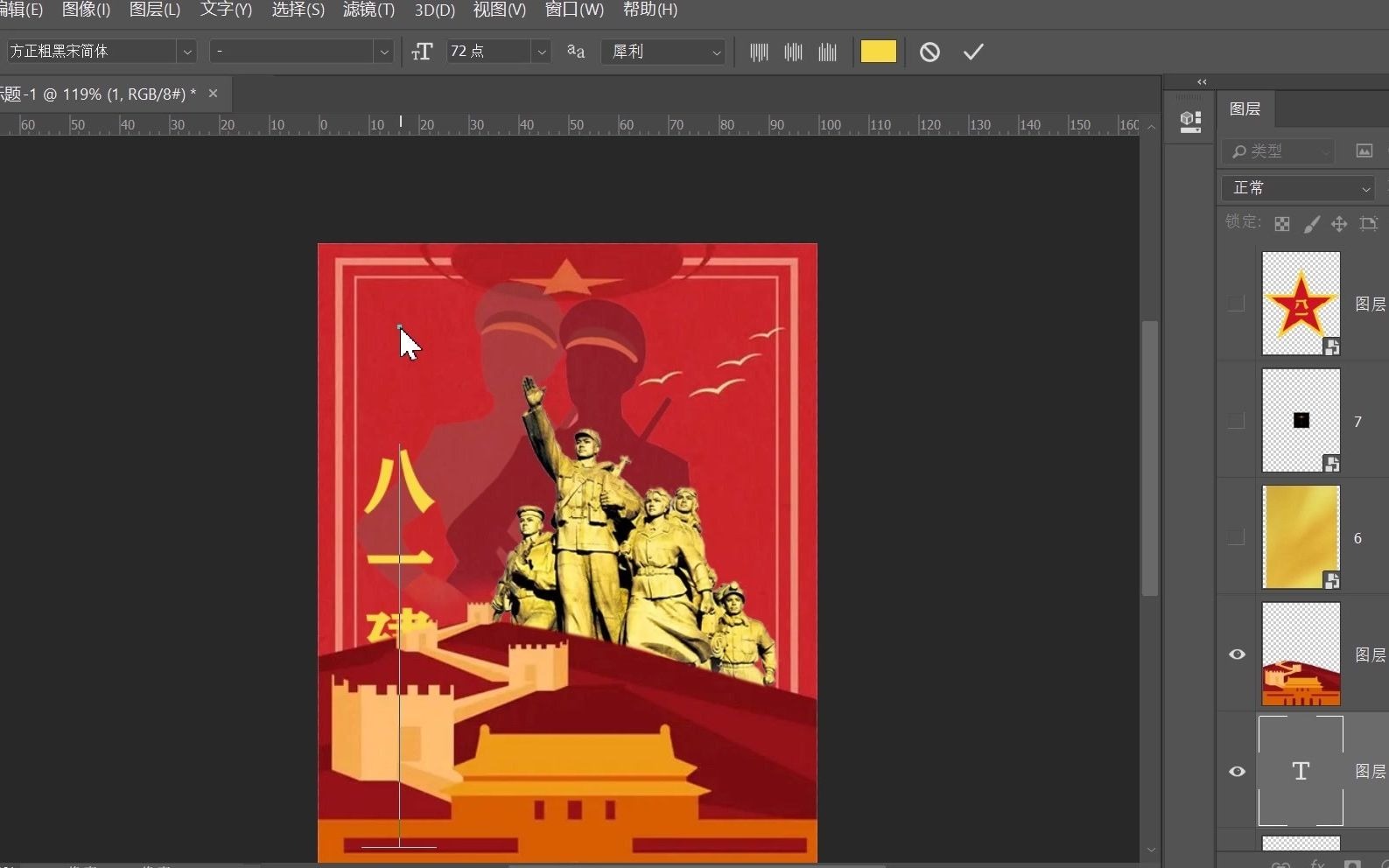Lock image pixels brush icon
This screenshot has height=868, width=1389.
1311,224
